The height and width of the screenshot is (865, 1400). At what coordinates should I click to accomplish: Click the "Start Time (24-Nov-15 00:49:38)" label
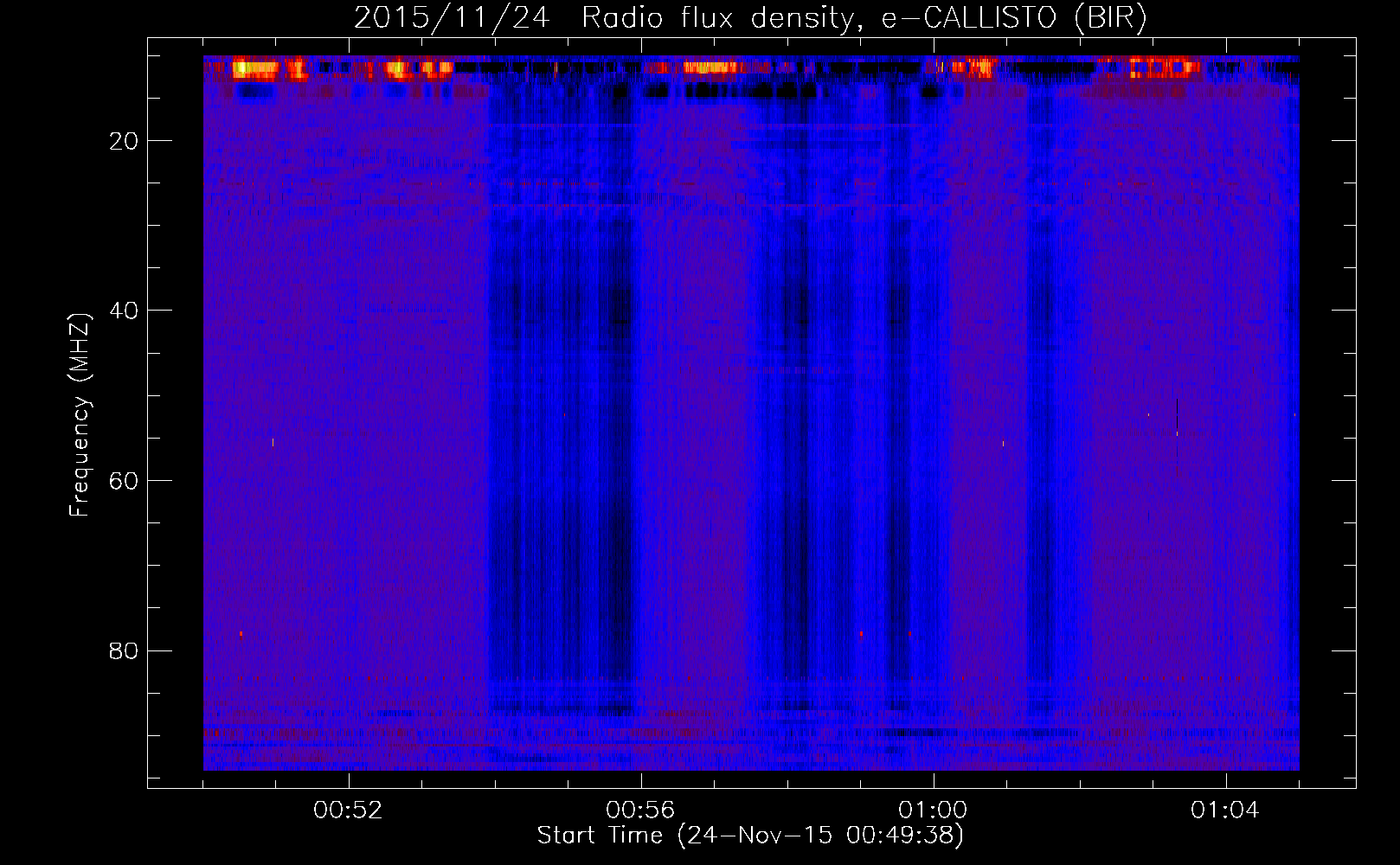coord(750,836)
